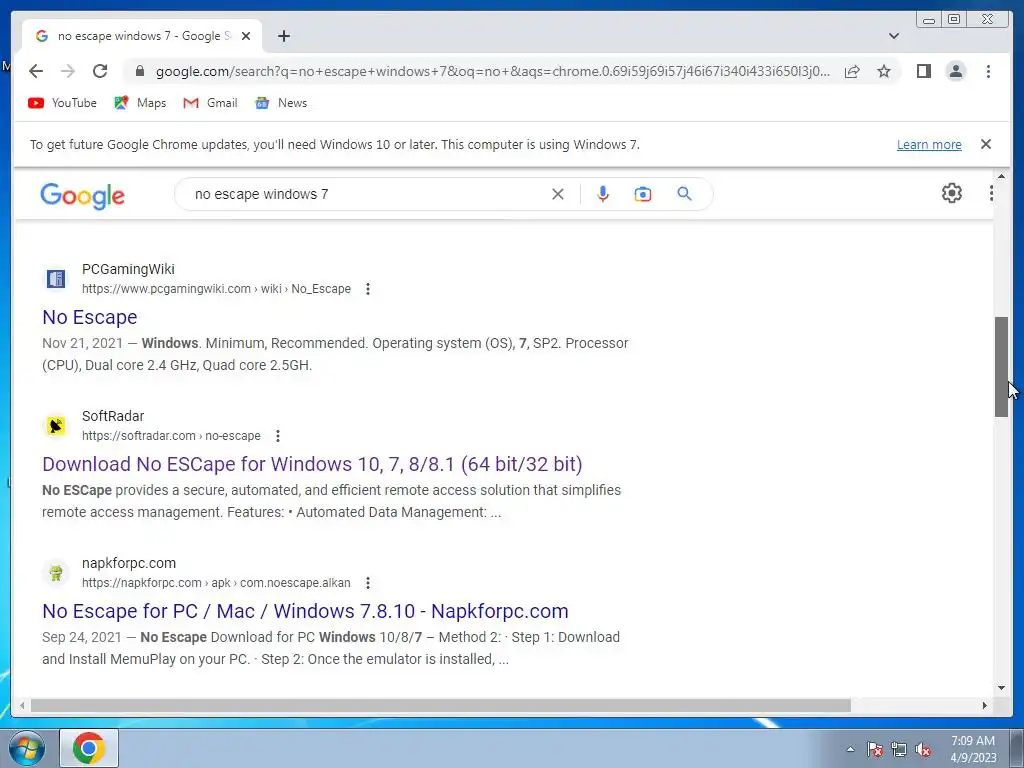This screenshot has height=768, width=1024.
Task: Go to Google home via logo
Action: (x=82, y=195)
